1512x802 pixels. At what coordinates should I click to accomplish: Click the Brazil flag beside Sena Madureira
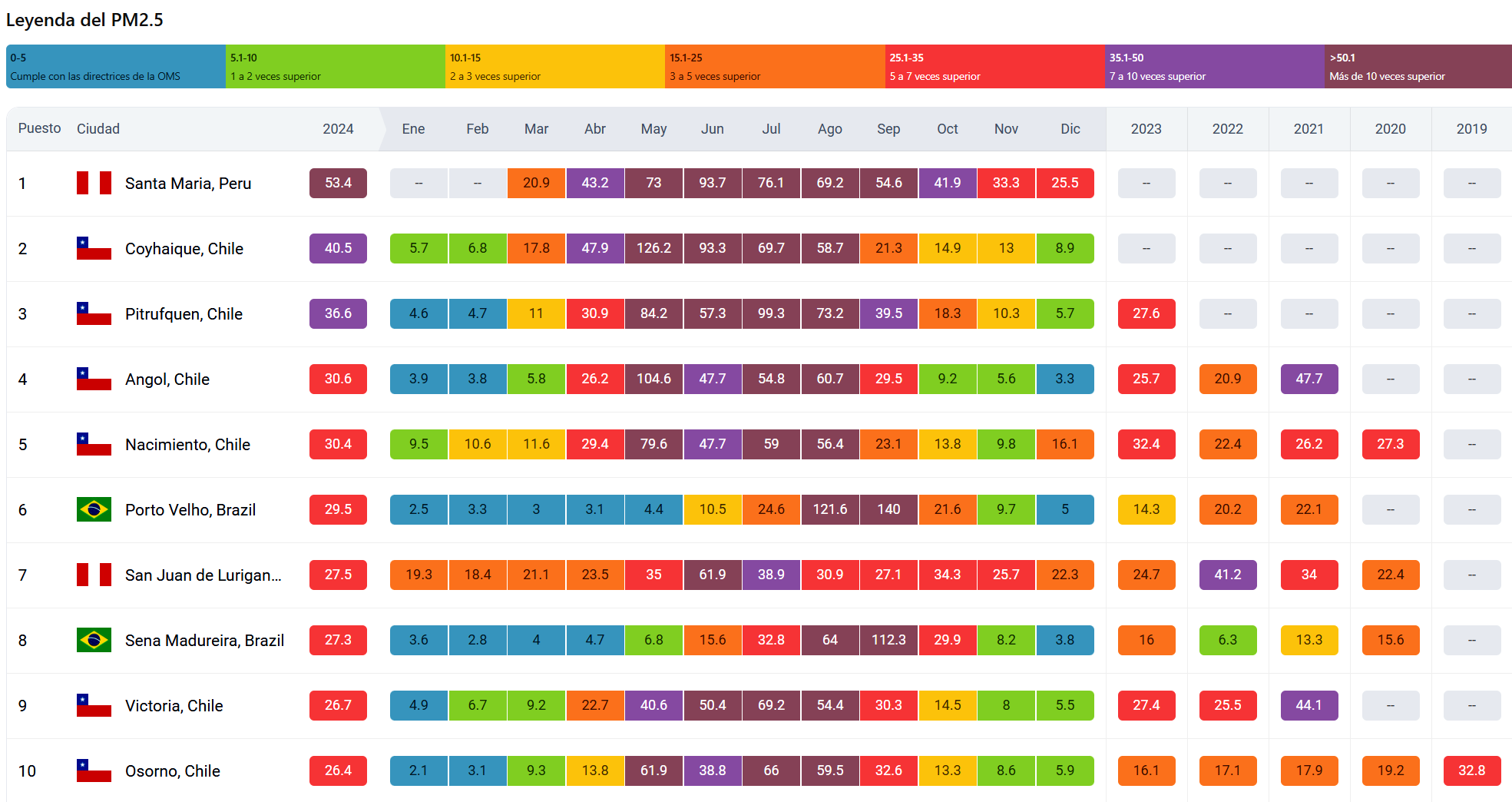tap(94, 640)
